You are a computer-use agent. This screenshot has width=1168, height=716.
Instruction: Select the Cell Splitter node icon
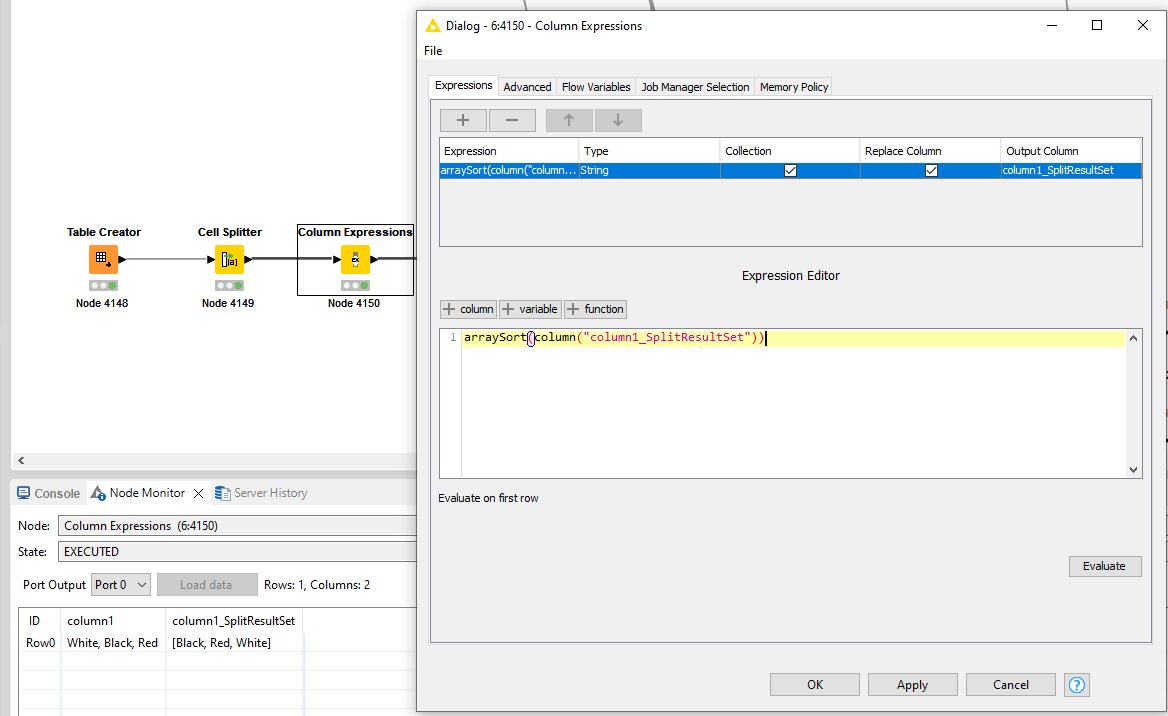[229, 260]
